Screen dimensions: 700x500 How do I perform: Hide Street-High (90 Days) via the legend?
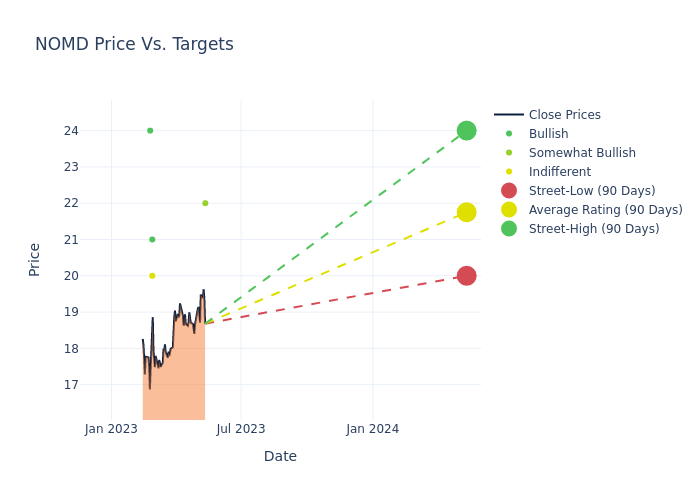tap(593, 229)
